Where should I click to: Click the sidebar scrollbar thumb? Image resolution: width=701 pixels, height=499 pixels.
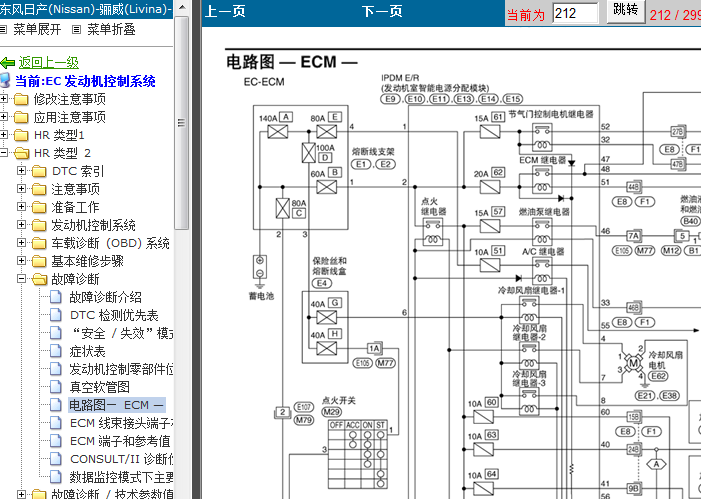click(181, 123)
